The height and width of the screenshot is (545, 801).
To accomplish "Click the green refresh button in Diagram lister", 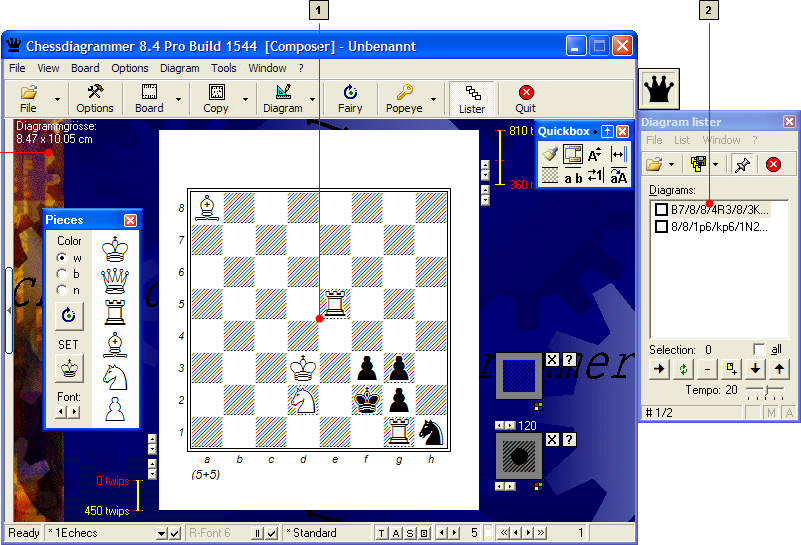I will pos(683,369).
